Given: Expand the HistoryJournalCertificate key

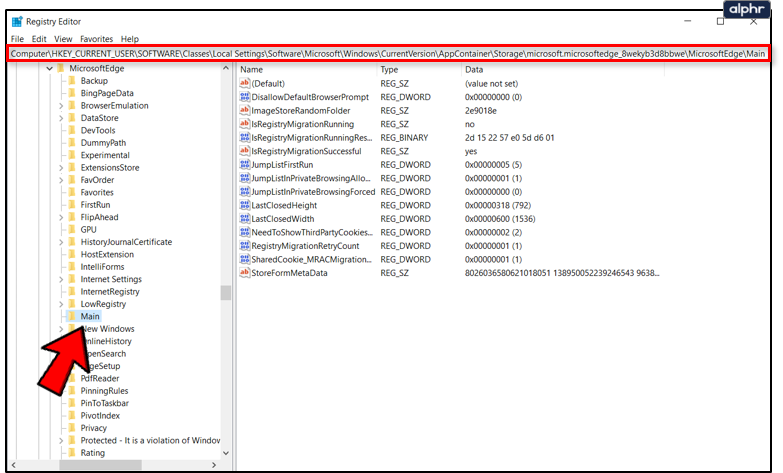Looking at the screenshot, I should click(x=61, y=242).
